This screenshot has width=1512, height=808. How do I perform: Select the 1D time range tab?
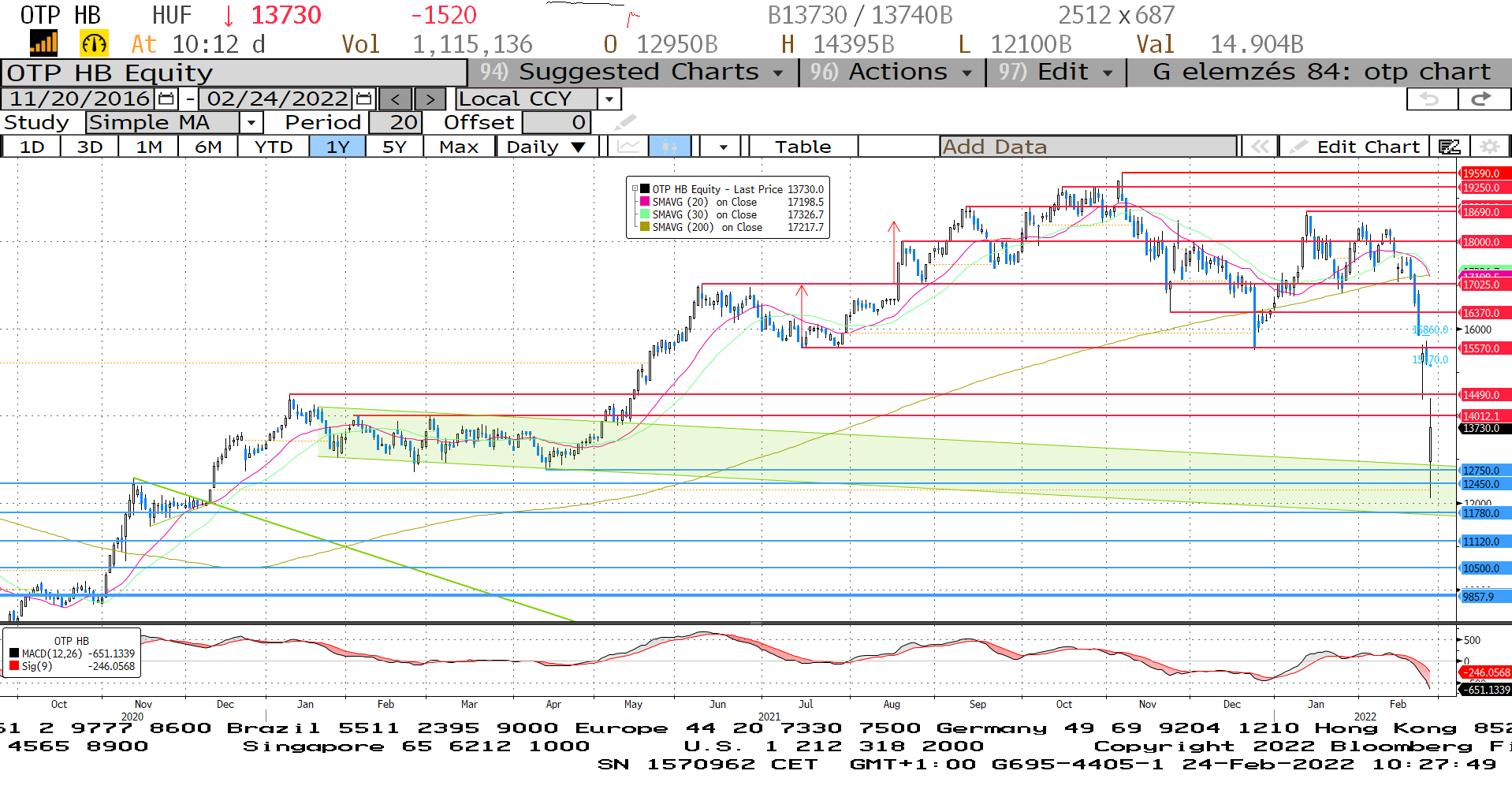tap(32, 147)
